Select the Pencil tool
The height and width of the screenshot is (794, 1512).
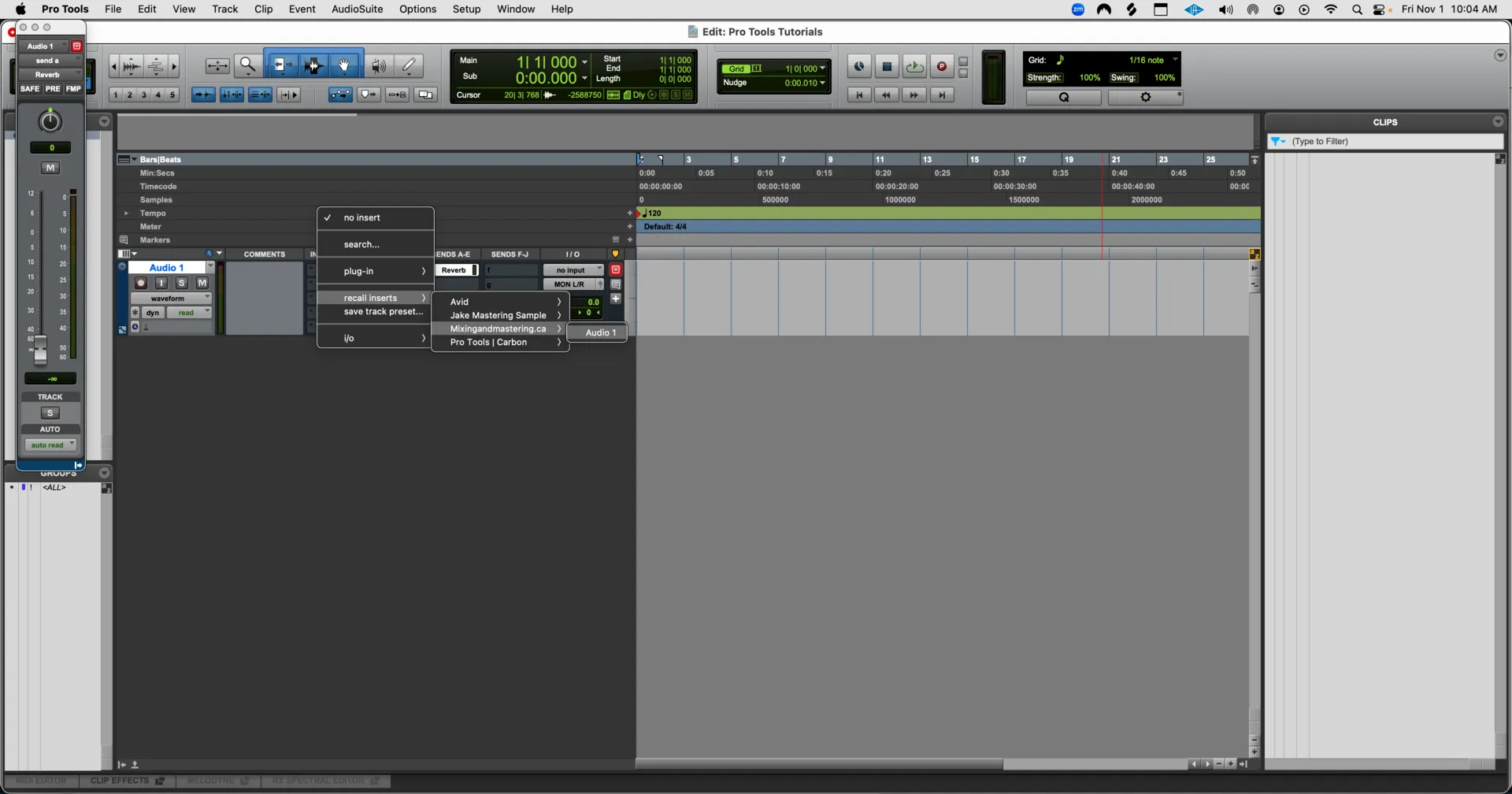tap(409, 65)
